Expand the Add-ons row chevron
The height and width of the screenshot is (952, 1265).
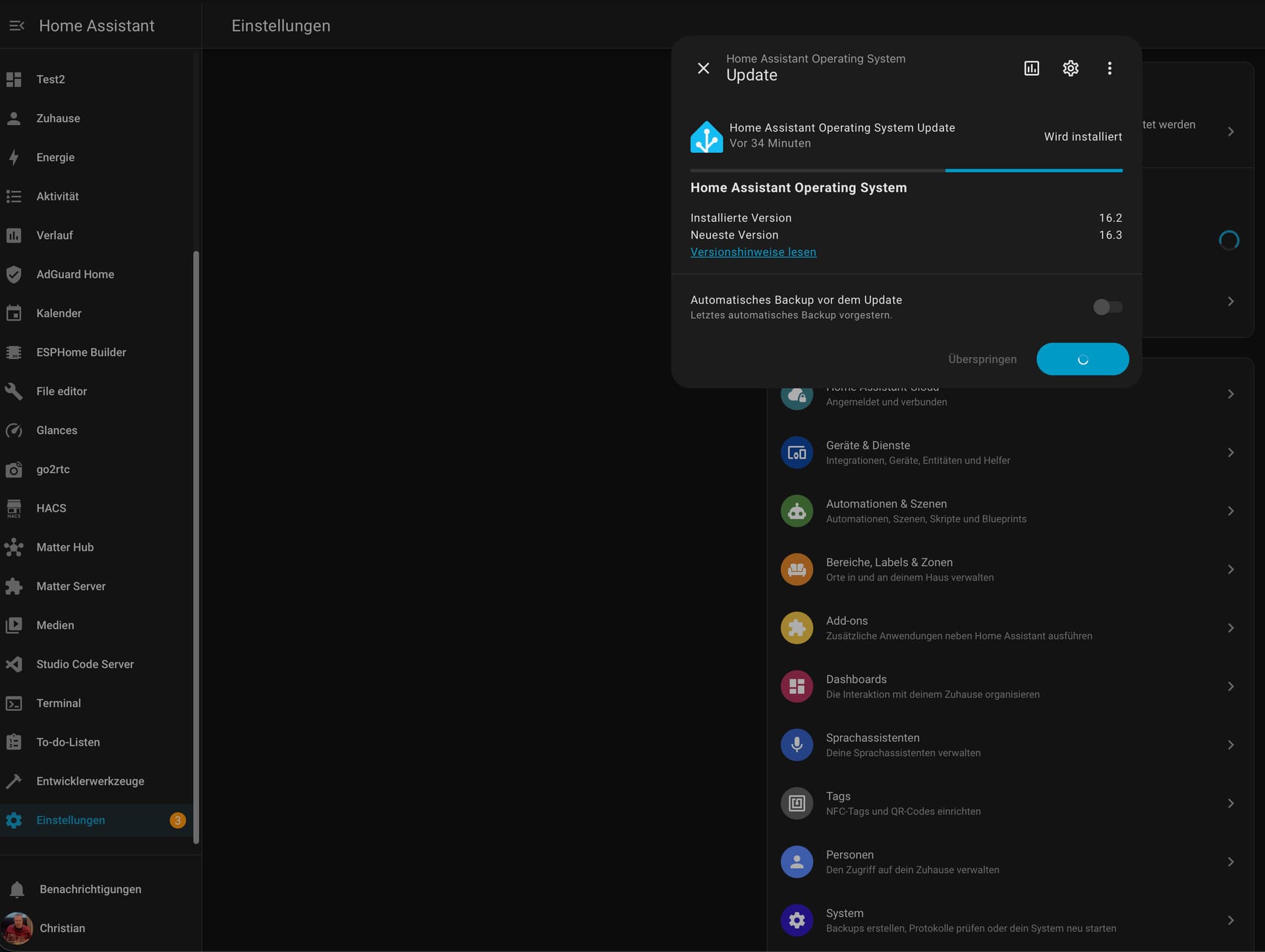pyautogui.click(x=1230, y=628)
